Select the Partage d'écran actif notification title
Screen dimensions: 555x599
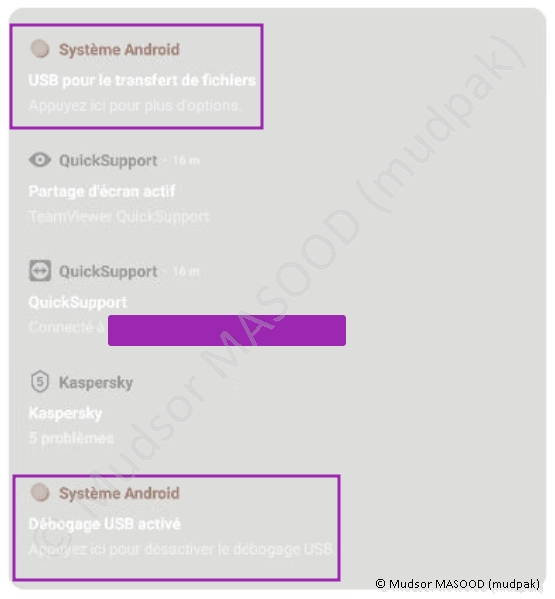pyautogui.click(x=102, y=191)
